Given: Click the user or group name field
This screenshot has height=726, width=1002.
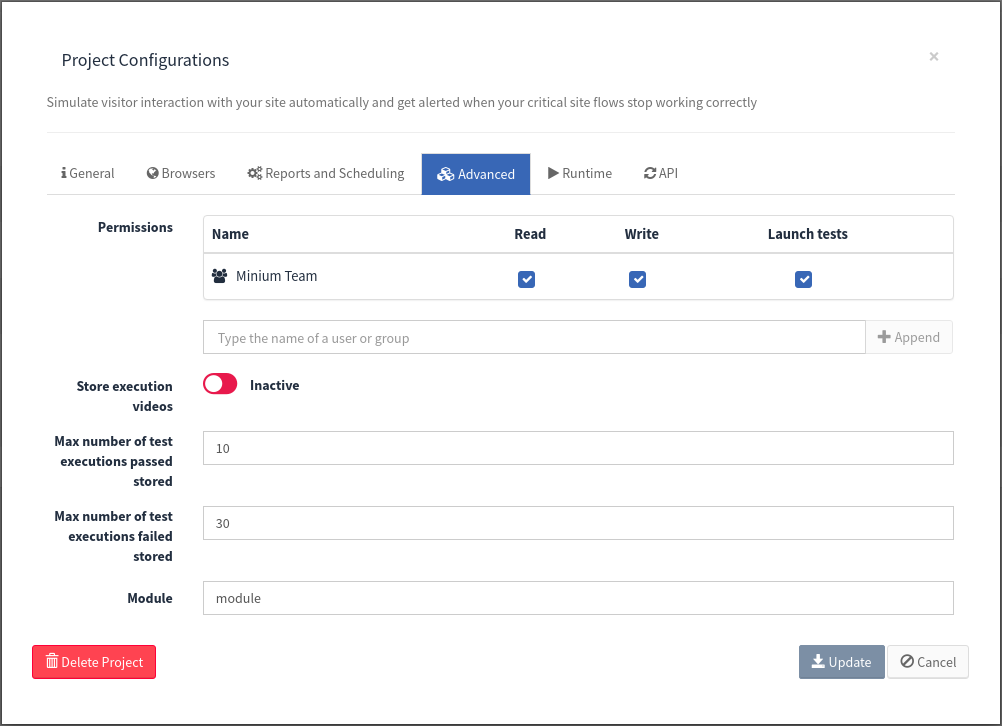Looking at the screenshot, I should click(534, 337).
